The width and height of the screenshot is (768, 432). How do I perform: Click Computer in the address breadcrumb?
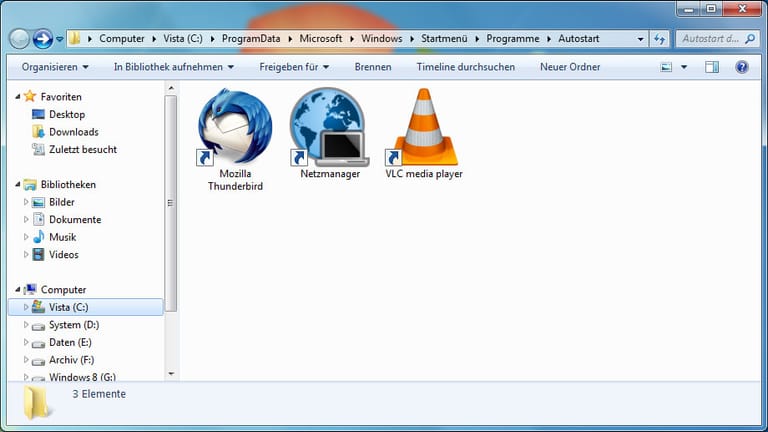pyautogui.click(x=121, y=39)
